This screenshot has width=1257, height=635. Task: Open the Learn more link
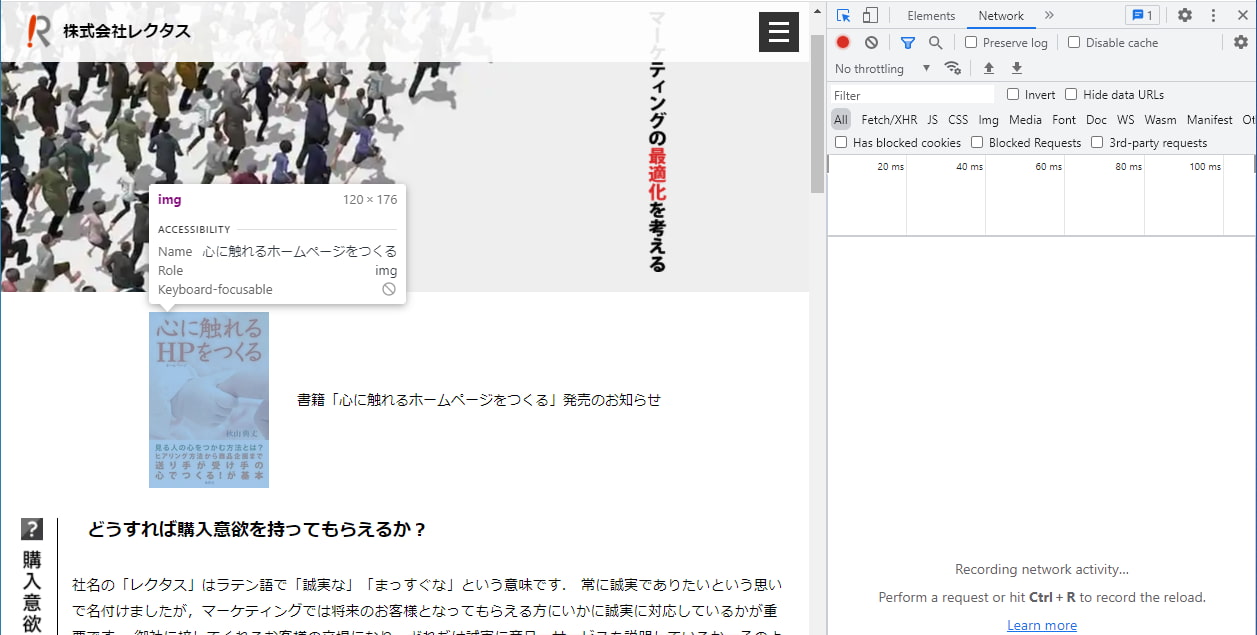[x=1042, y=624]
